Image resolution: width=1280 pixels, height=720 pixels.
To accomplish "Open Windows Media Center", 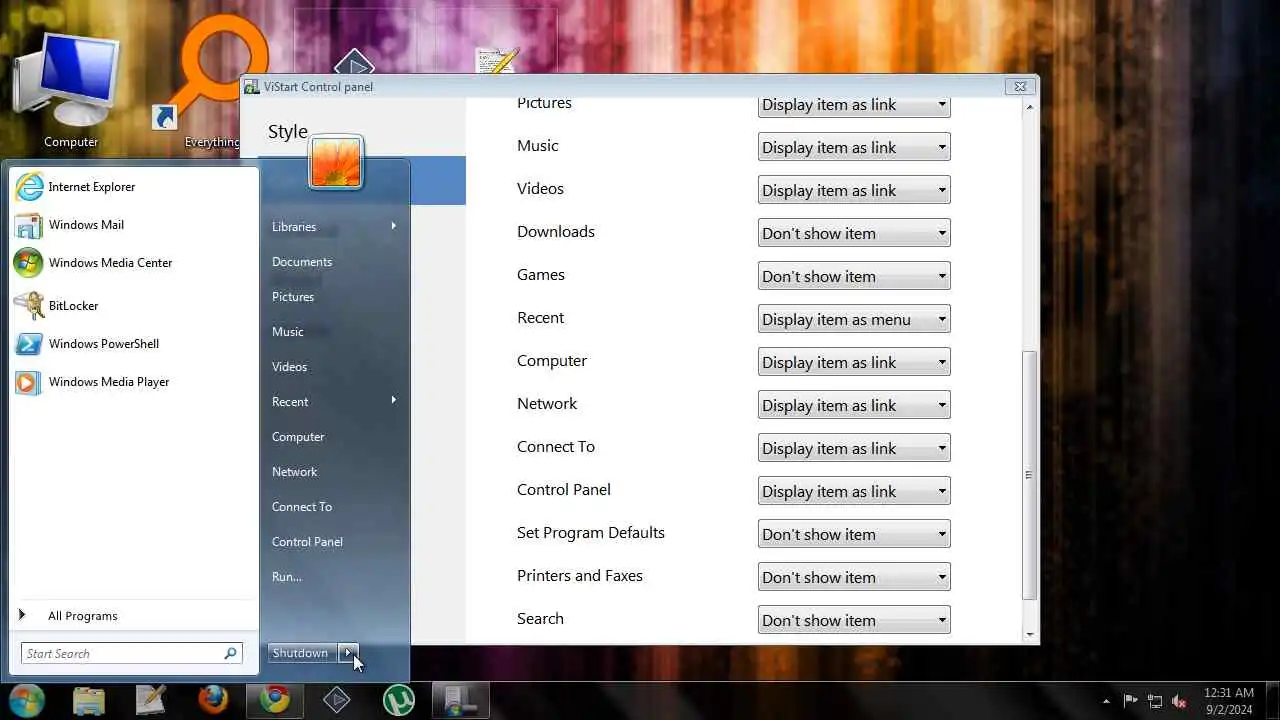I will [x=94, y=263].
